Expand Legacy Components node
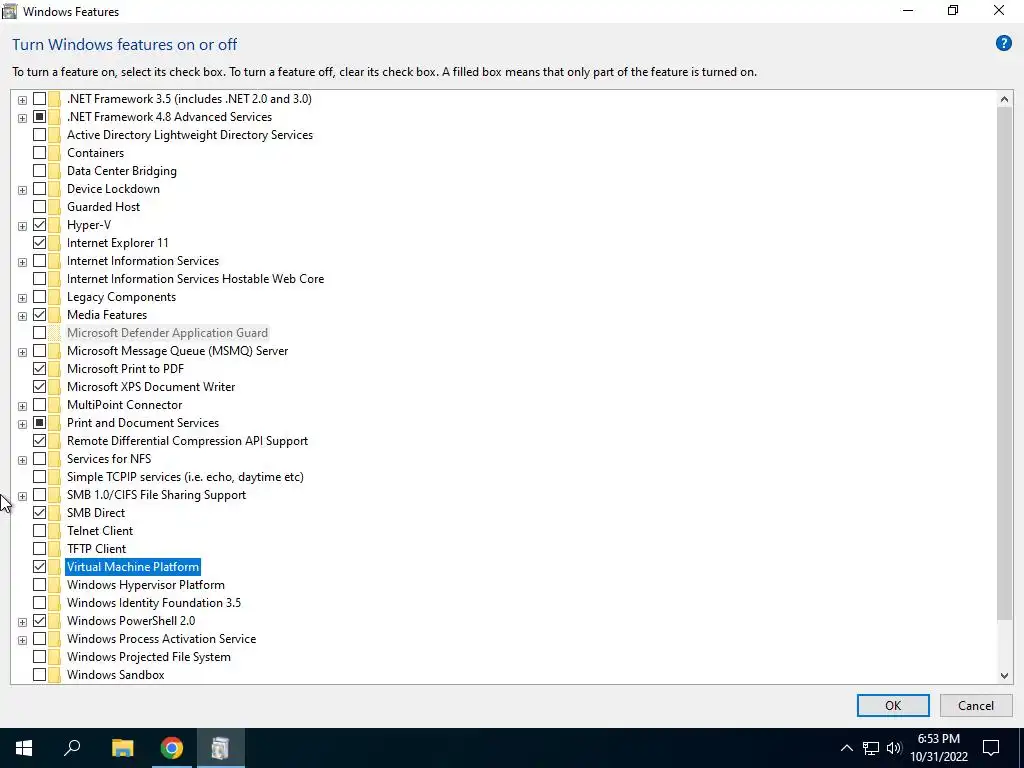Screen dimensions: 1024x768 point(22,298)
